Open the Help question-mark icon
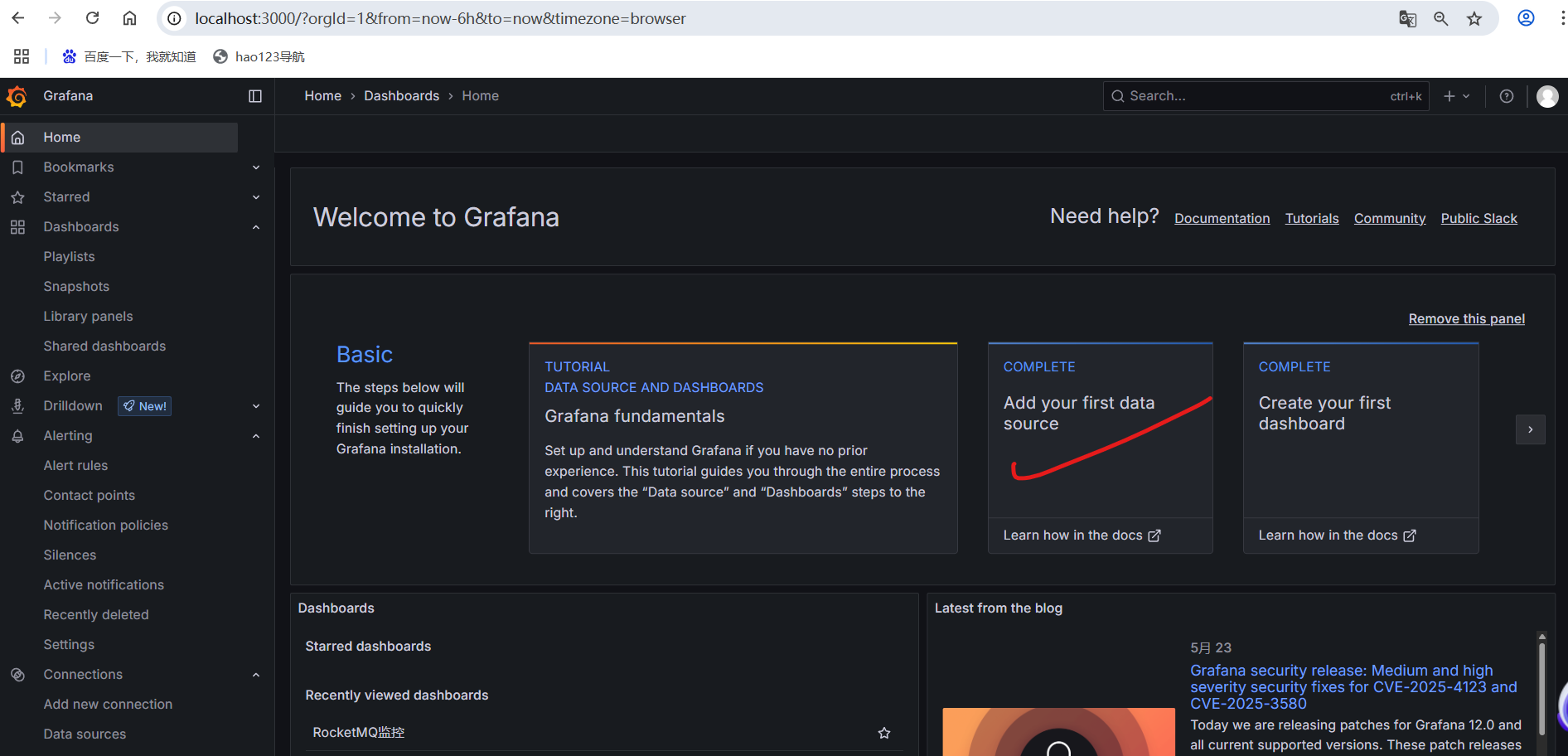This screenshot has width=1568, height=756. pos(1506,96)
